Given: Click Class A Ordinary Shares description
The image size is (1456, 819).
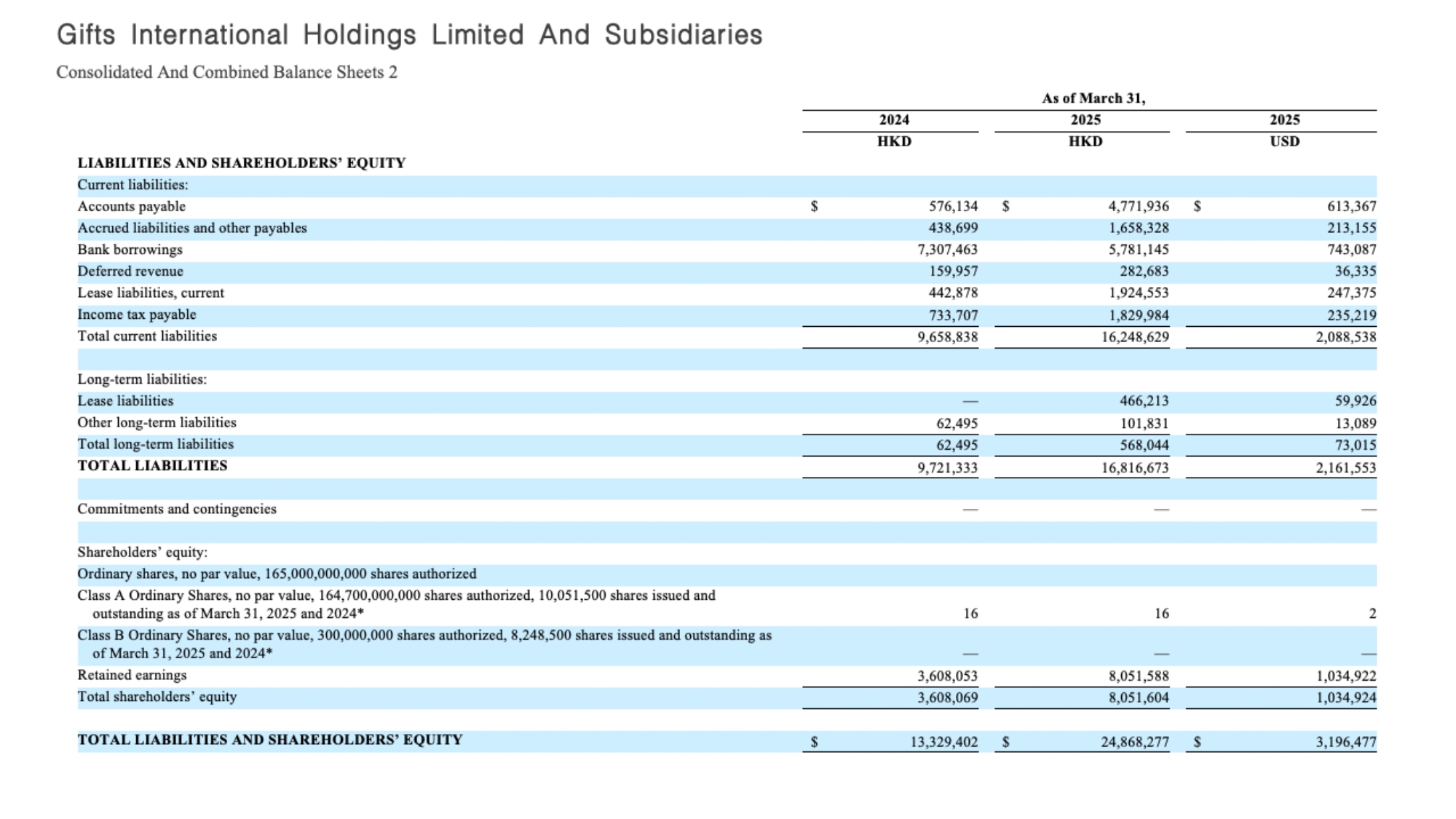Looking at the screenshot, I should click(397, 605).
